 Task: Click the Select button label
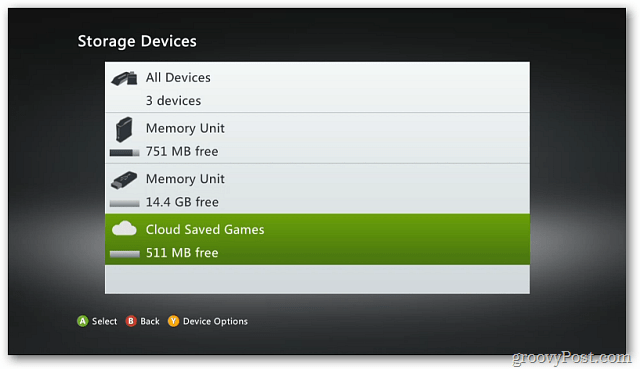pos(104,321)
